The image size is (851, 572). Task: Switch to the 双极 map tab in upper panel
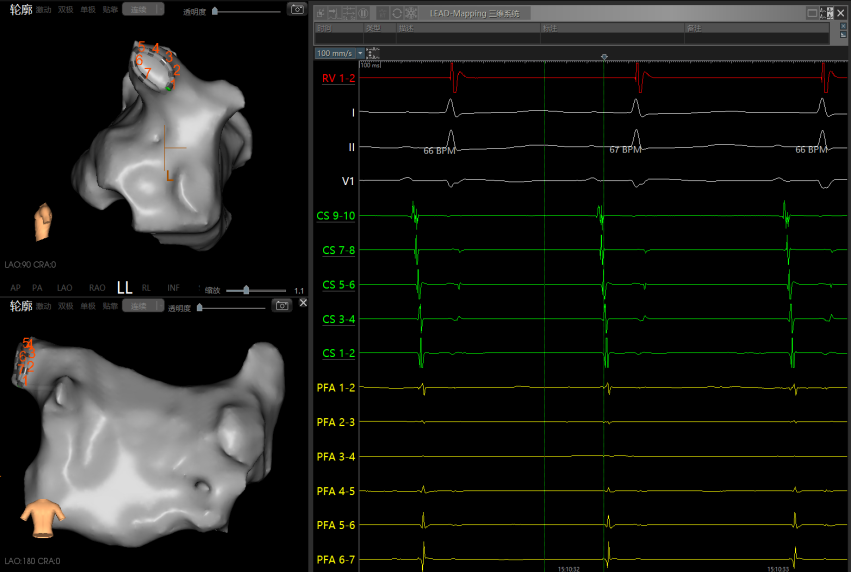click(65, 9)
